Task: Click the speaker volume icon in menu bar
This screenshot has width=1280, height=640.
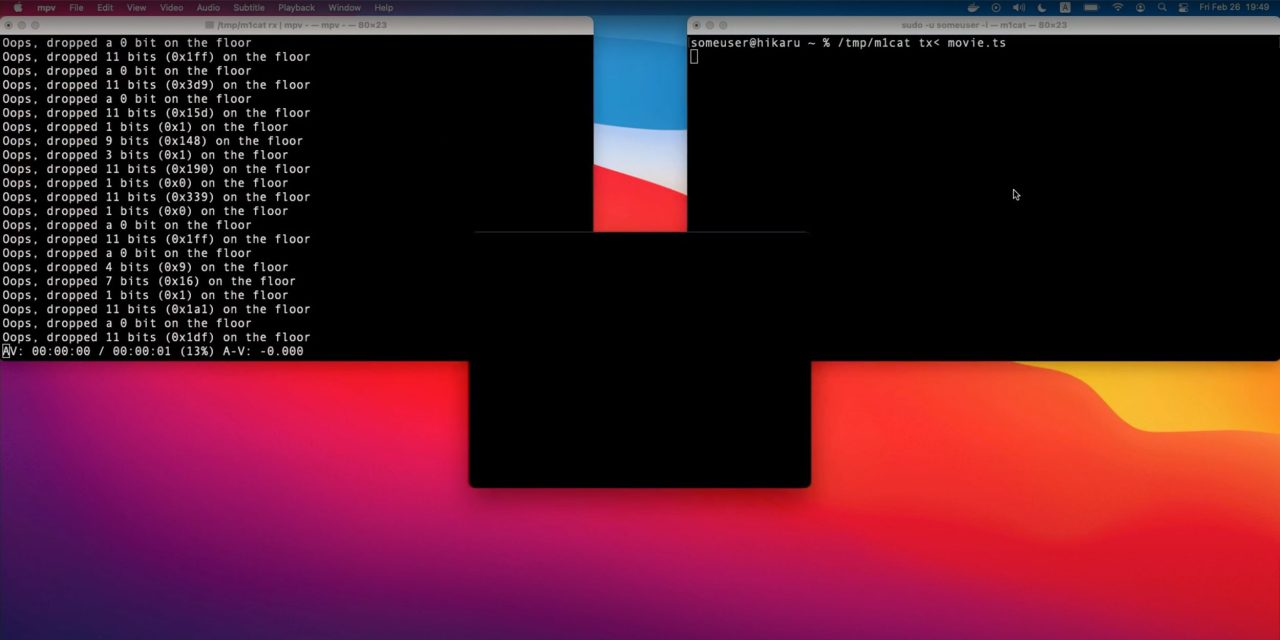Action: coord(1018,7)
